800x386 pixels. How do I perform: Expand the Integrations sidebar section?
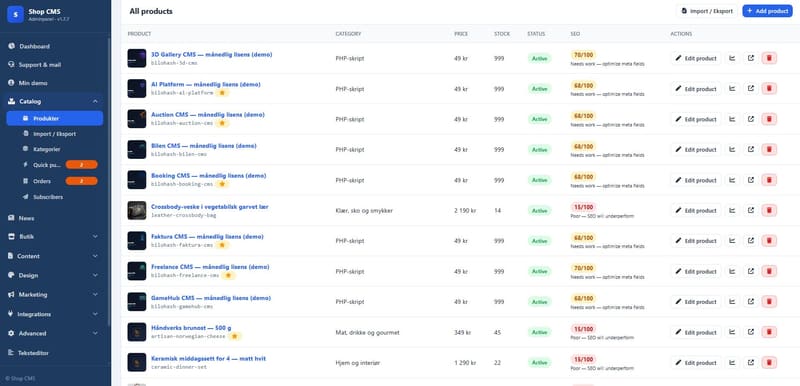coord(55,314)
